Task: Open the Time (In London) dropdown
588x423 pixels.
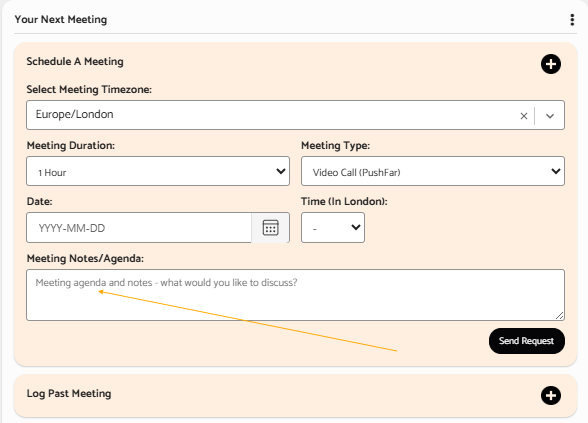Action: tap(333, 228)
